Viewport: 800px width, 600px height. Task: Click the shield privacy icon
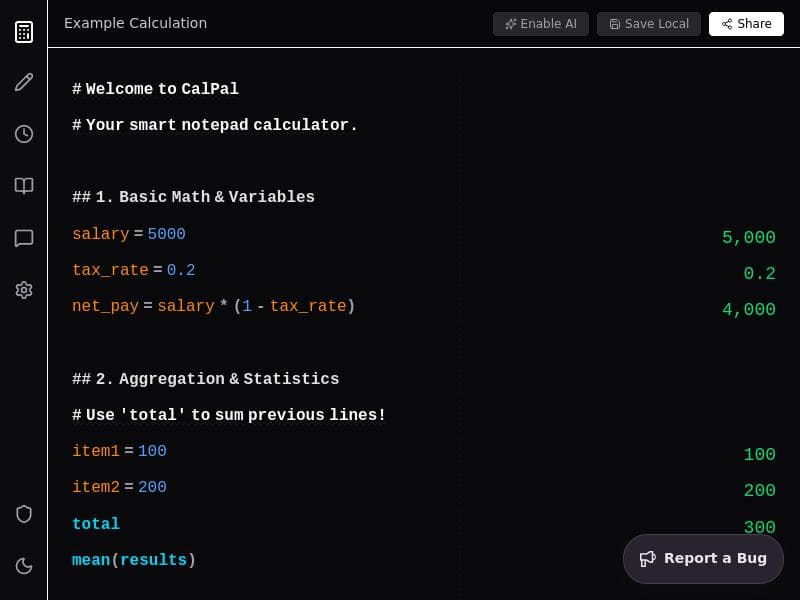(24, 514)
